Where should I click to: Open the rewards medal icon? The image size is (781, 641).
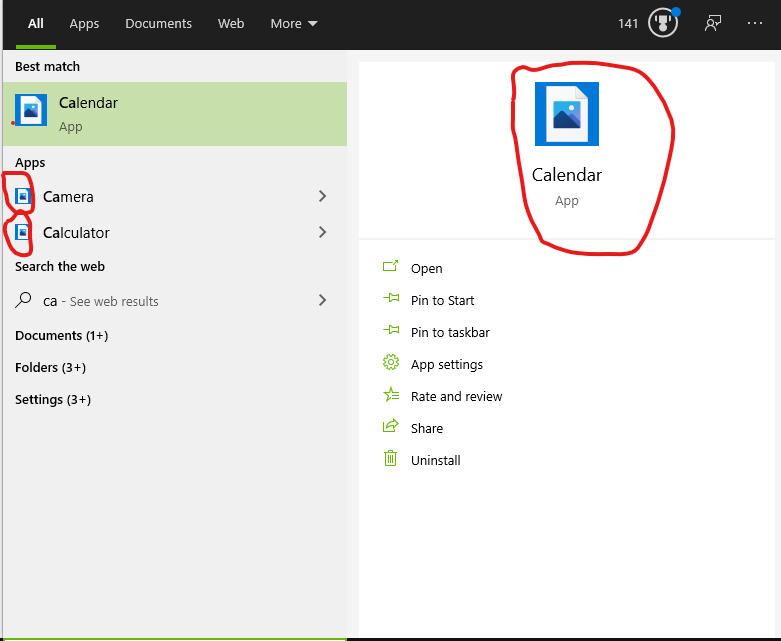663,23
